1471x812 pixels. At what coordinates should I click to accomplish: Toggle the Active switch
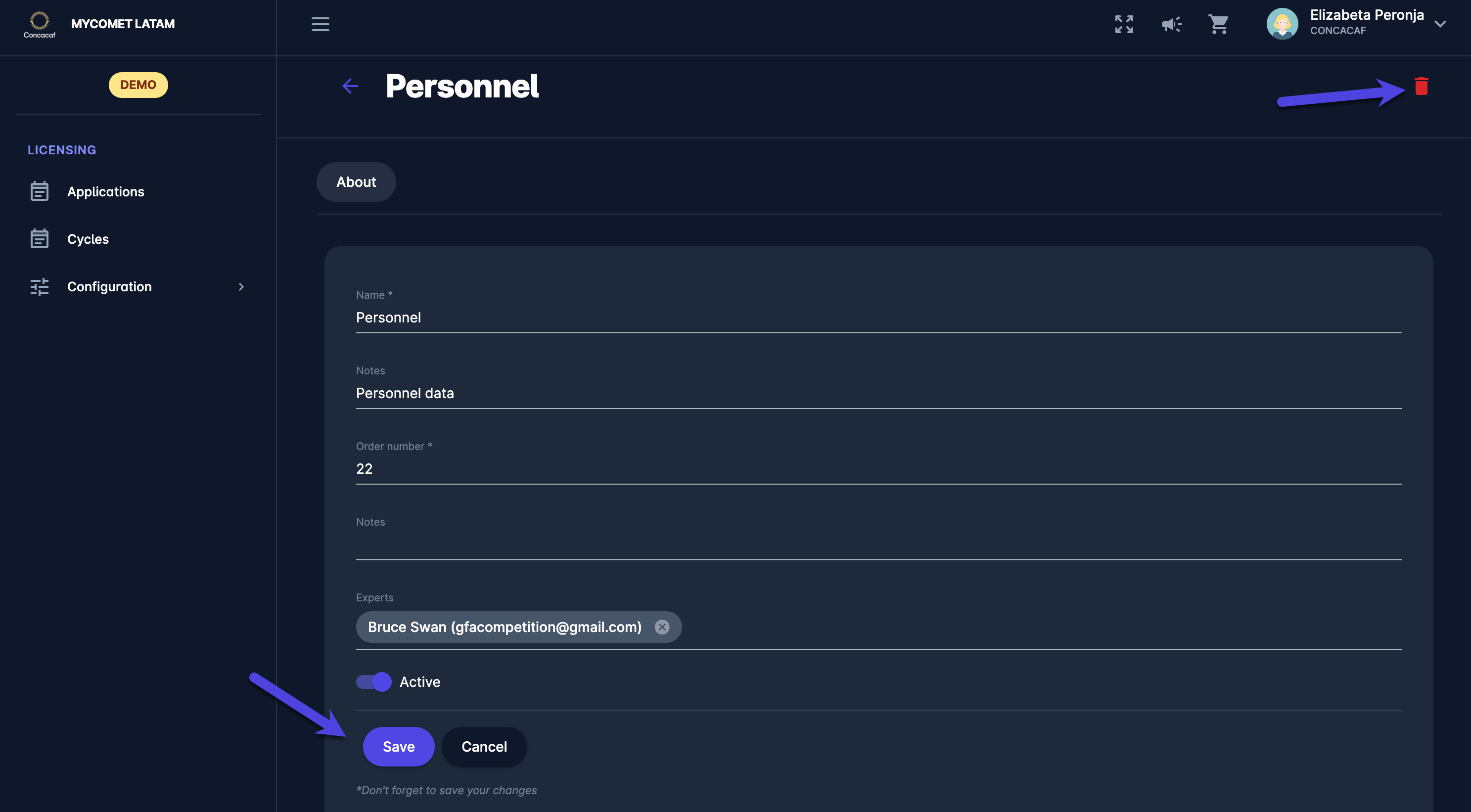pyautogui.click(x=374, y=682)
